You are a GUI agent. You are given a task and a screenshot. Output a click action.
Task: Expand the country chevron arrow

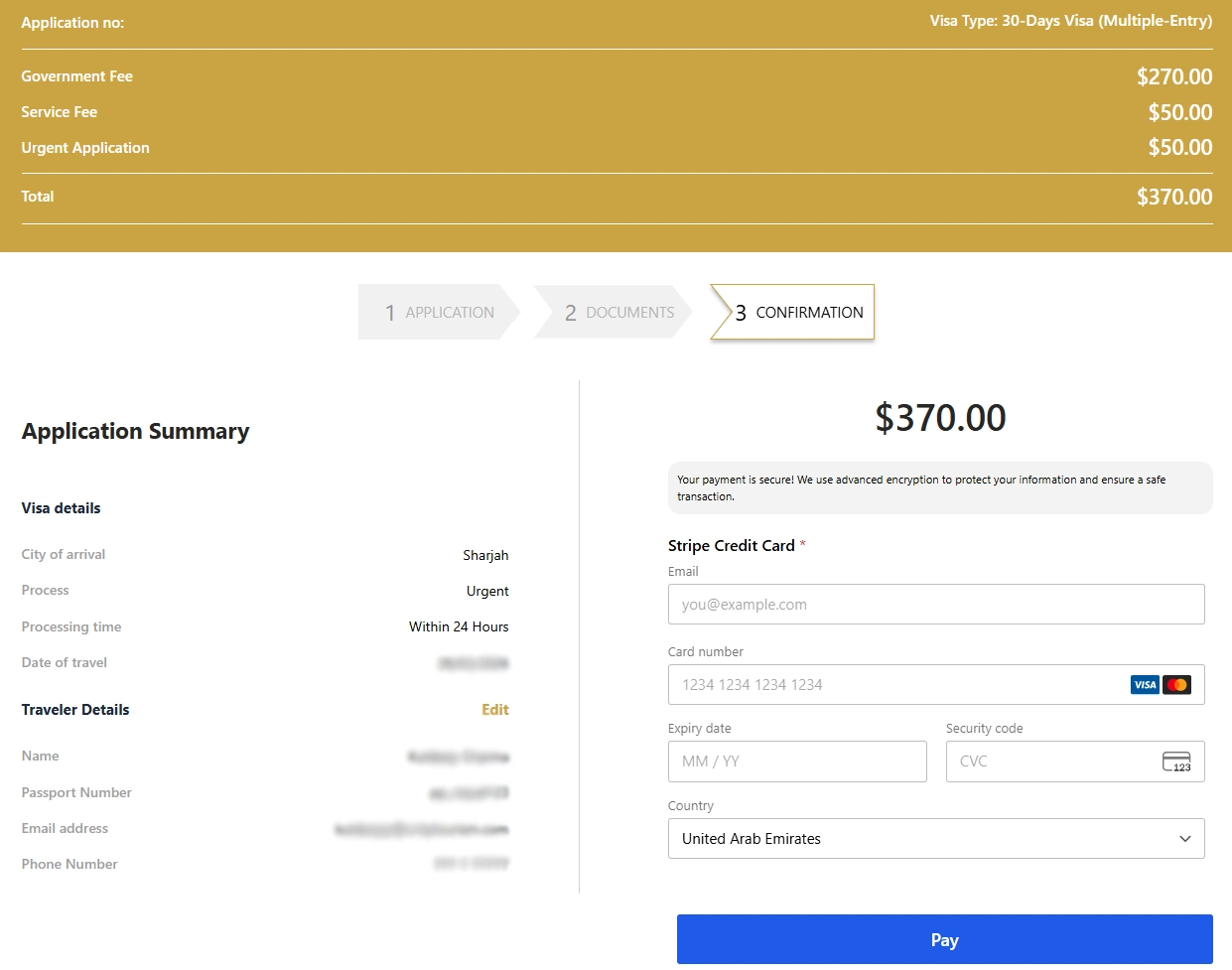pos(1183,839)
